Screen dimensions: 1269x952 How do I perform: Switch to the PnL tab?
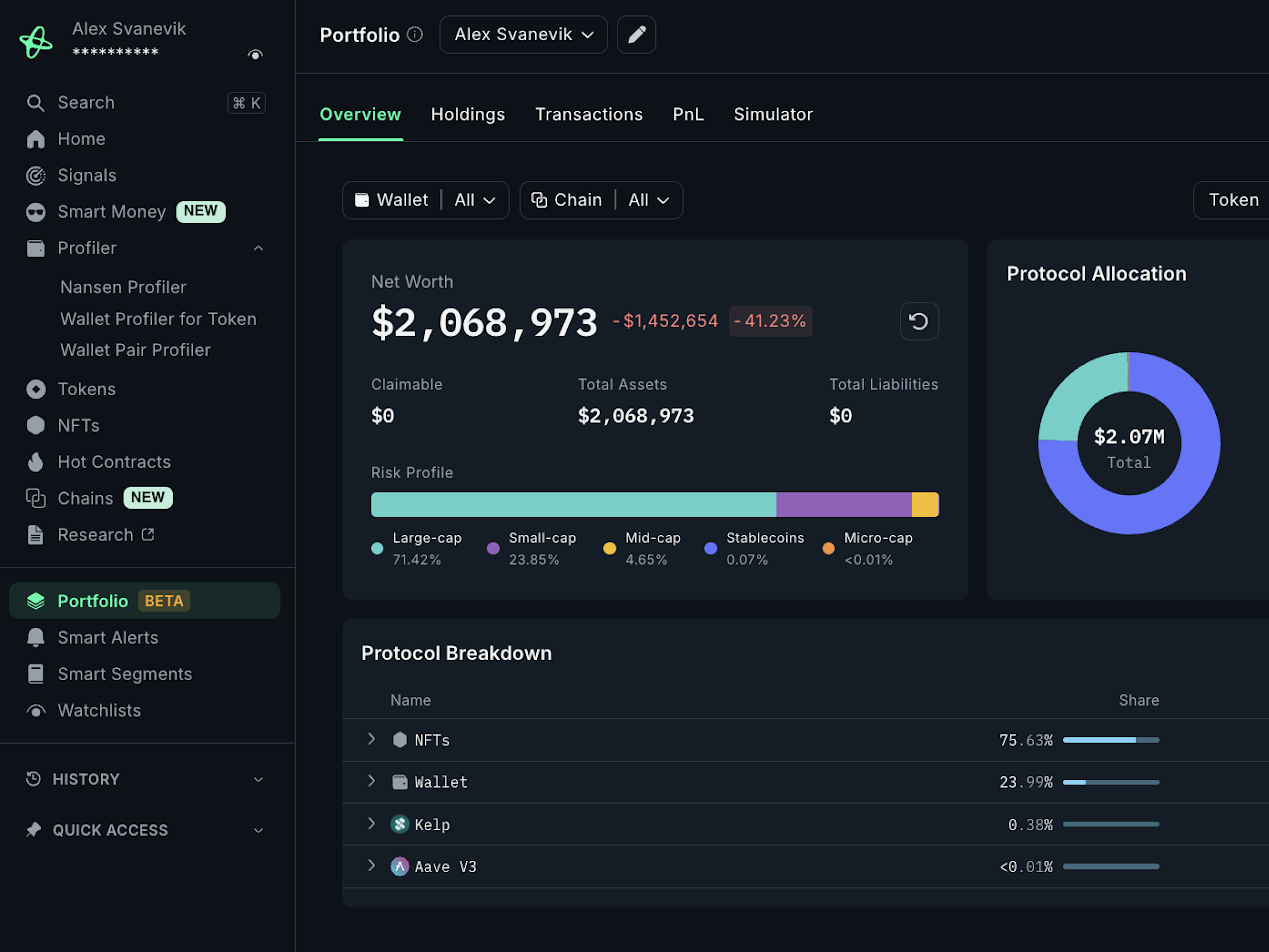pos(688,114)
